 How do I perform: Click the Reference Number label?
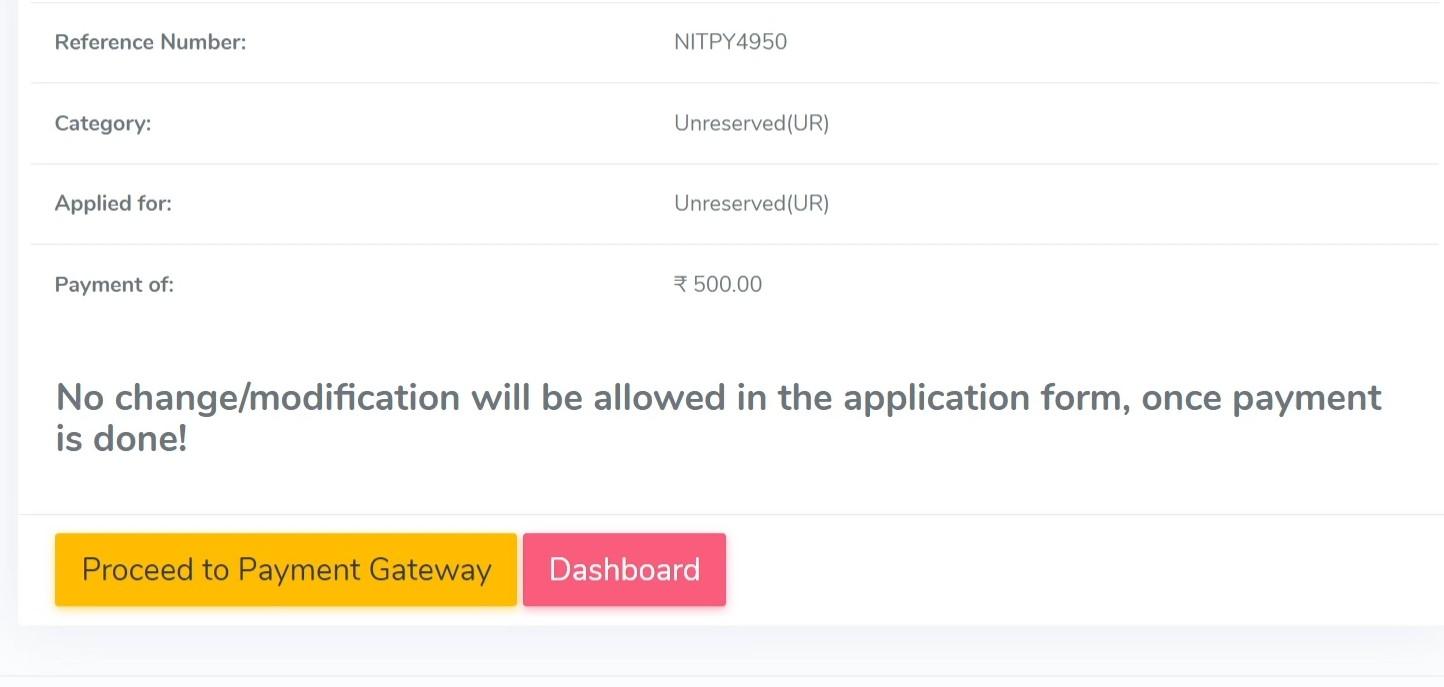click(150, 42)
